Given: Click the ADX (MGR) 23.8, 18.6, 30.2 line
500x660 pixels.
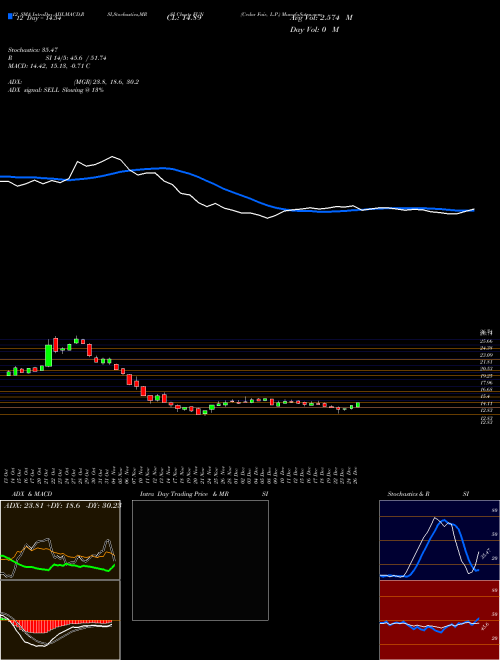Looking at the screenshot, I should click(74, 82).
